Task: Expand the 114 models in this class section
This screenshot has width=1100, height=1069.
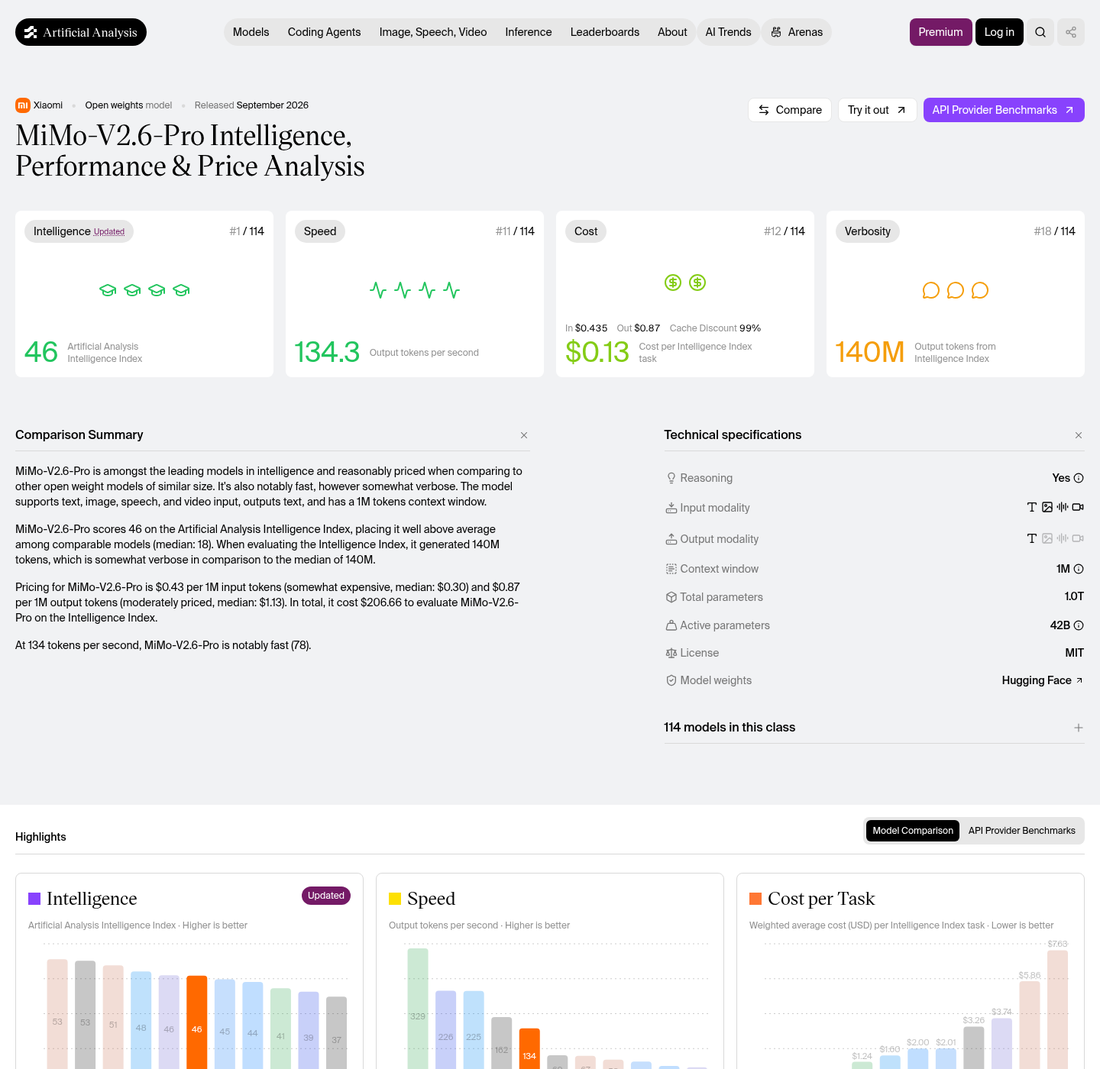Action: coord(1078,728)
